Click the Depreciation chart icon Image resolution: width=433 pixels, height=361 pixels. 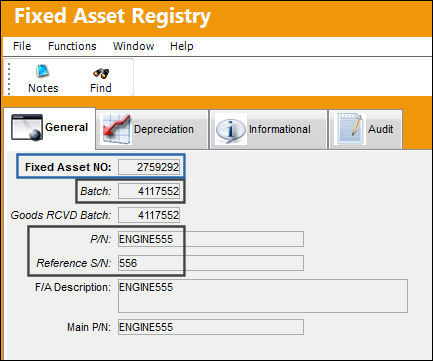(116, 129)
